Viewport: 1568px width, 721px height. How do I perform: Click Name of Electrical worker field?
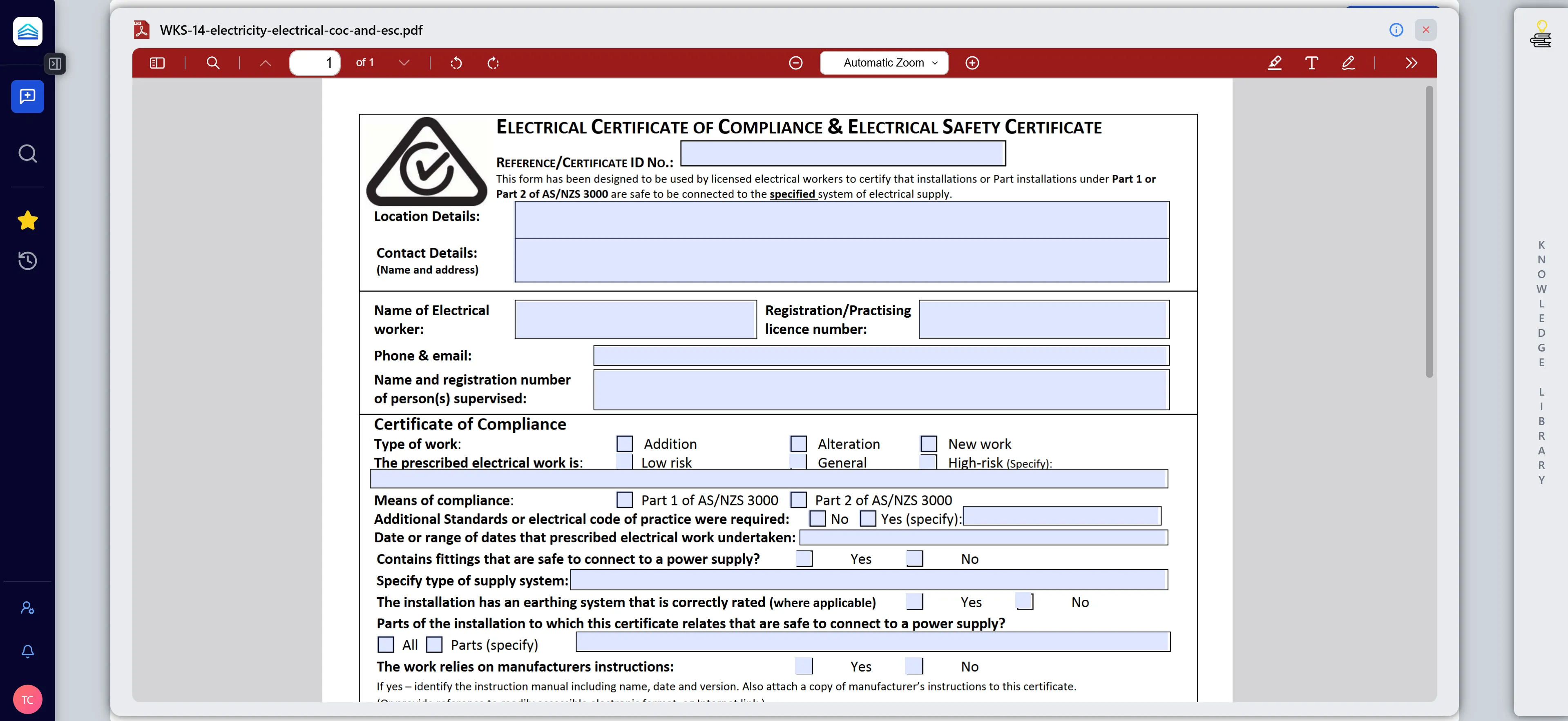click(635, 319)
